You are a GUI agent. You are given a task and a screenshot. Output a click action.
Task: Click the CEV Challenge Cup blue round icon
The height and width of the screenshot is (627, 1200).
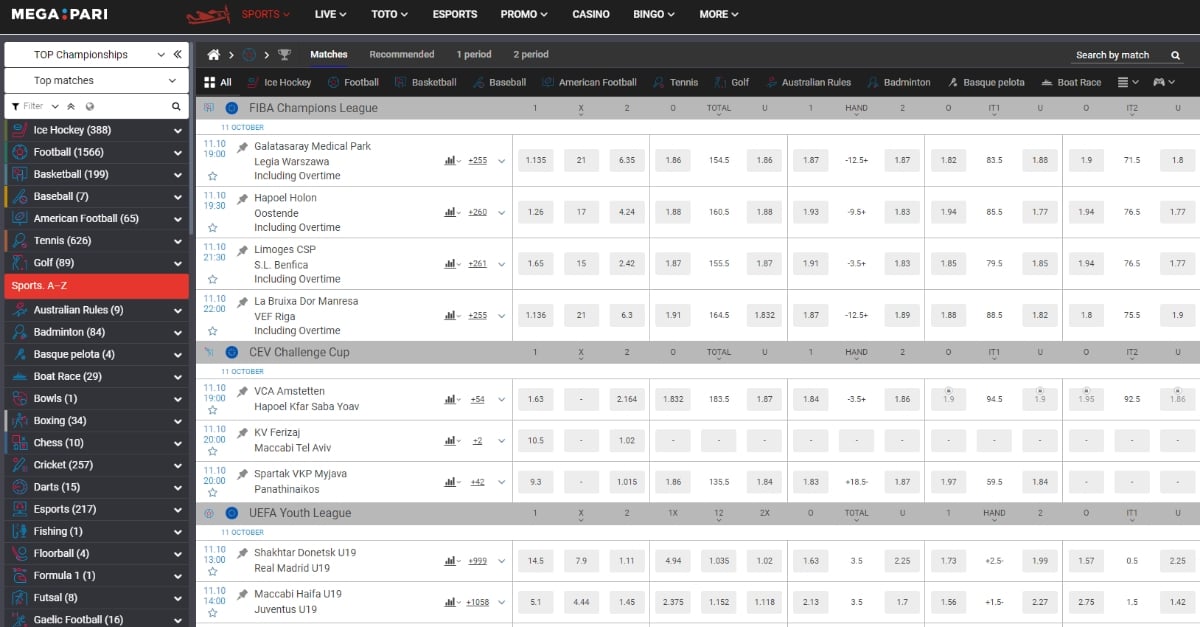[x=232, y=352]
